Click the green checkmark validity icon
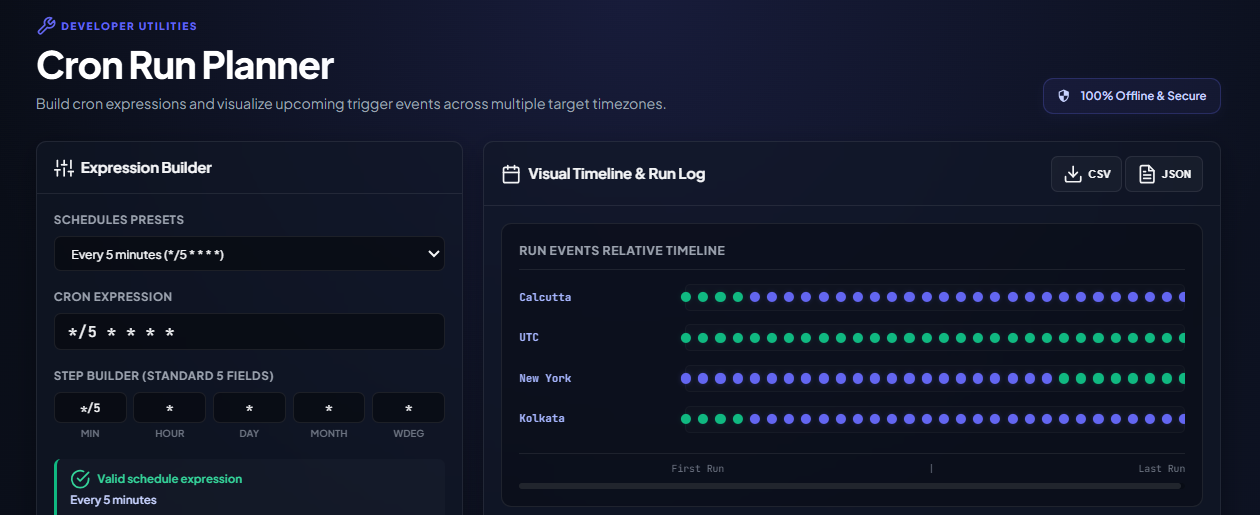This screenshot has height=515, width=1260. click(x=80, y=479)
